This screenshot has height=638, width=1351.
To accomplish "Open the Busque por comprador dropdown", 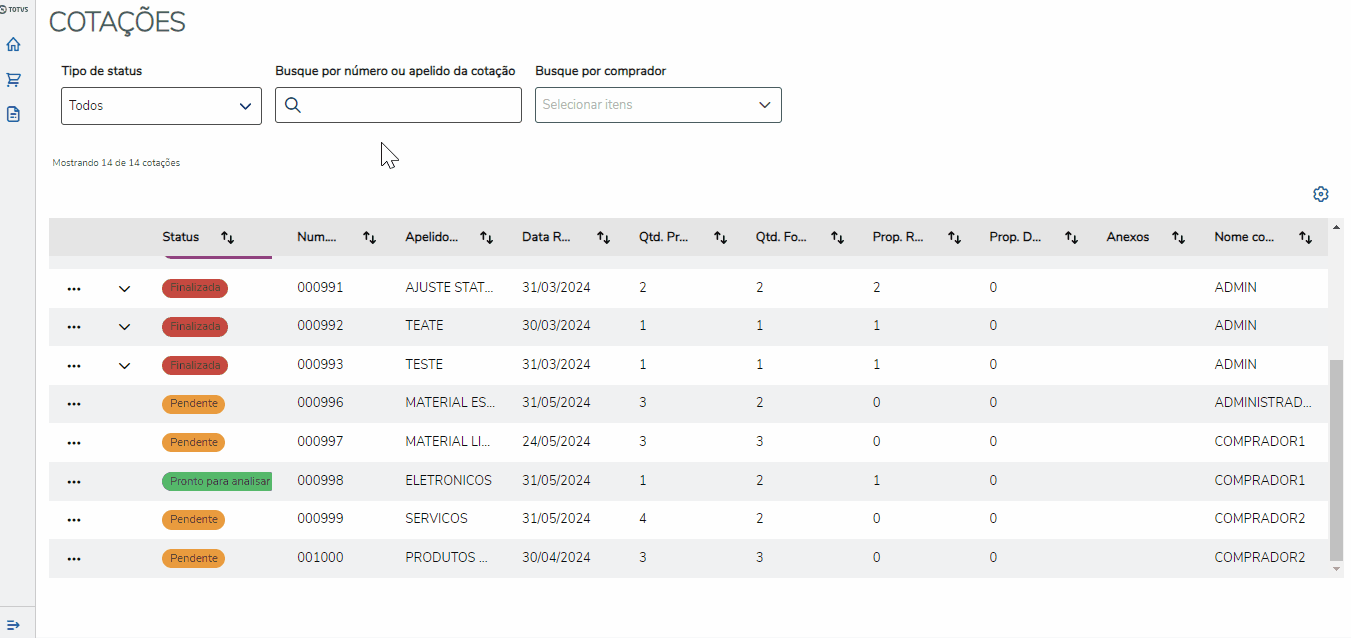I will (658, 105).
